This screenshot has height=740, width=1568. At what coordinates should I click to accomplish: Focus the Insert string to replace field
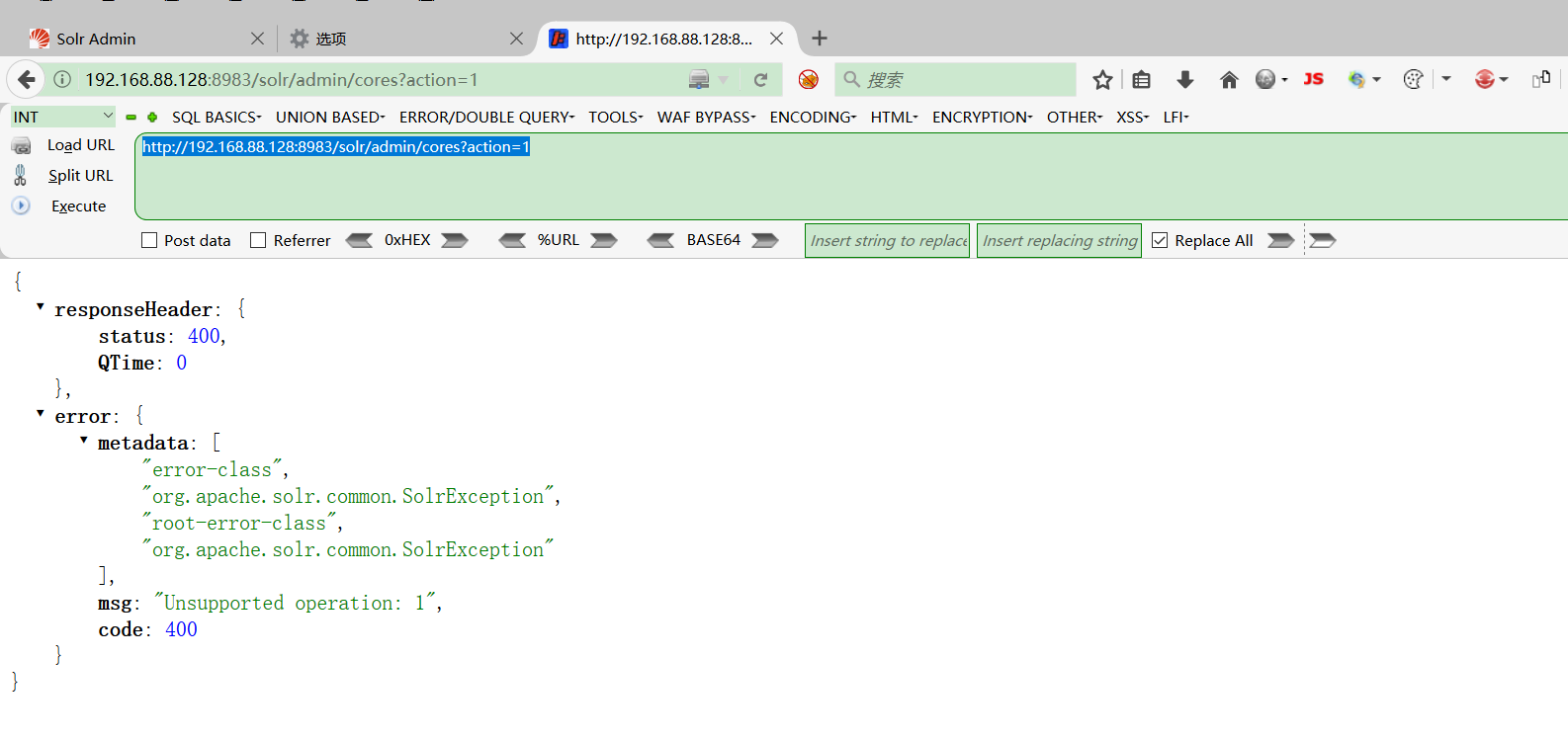point(887,240)
